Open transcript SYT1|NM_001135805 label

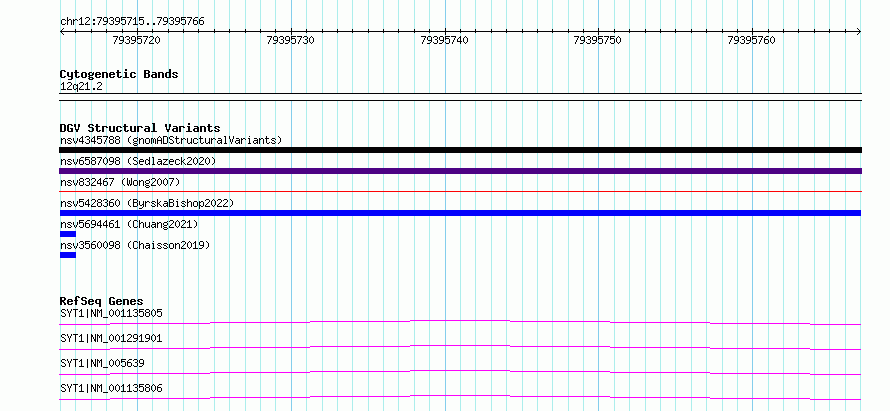click(111, 313)
